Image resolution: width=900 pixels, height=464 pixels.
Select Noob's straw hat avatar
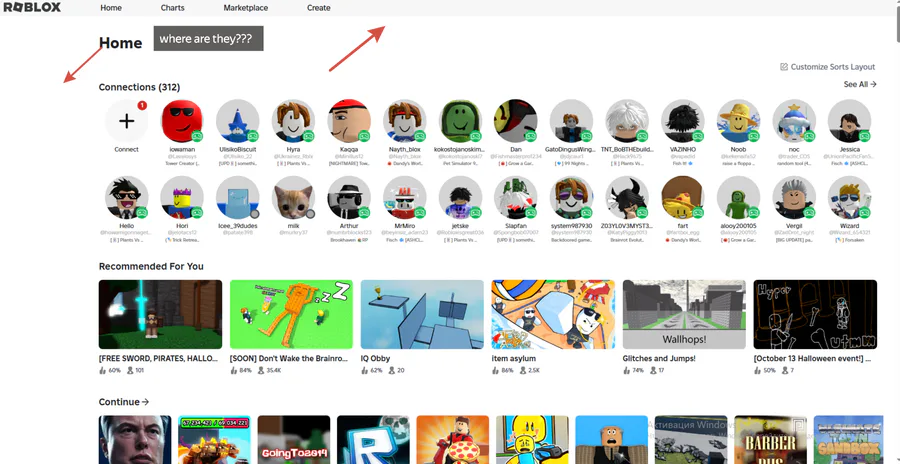coord(738,121)
